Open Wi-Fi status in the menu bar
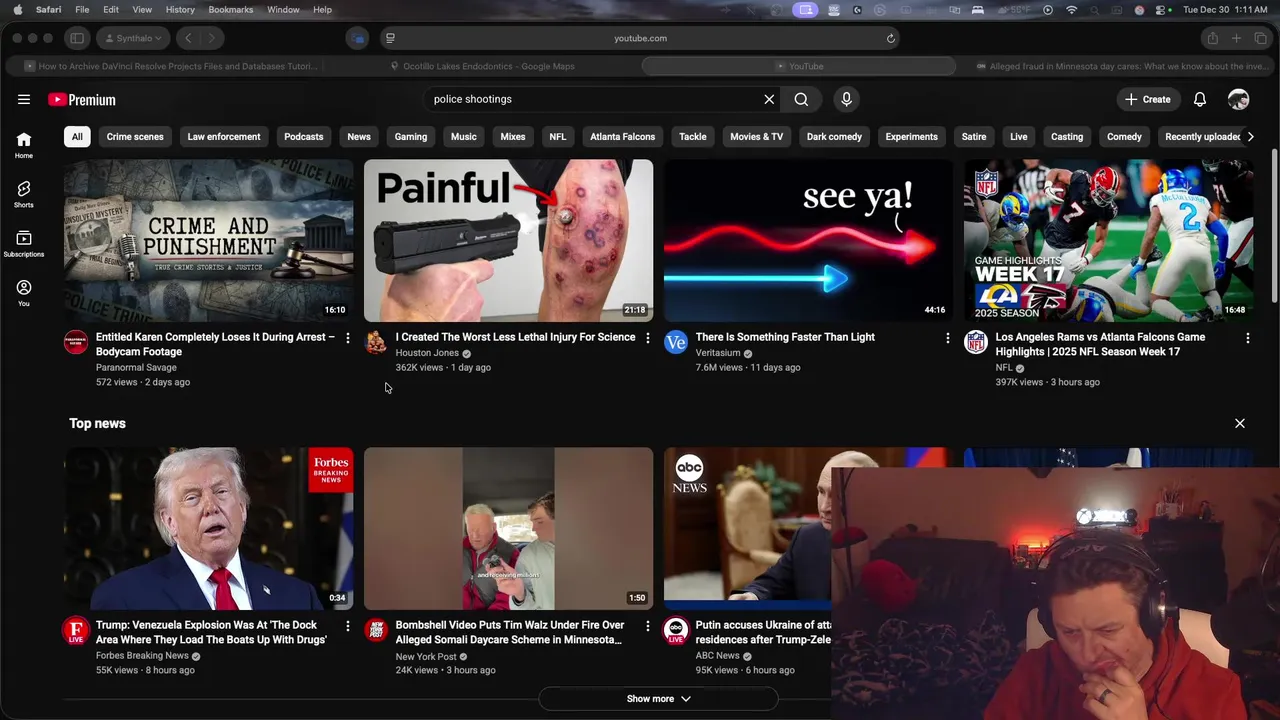This screenshot has width=1280, height=720. (1072, 9)
